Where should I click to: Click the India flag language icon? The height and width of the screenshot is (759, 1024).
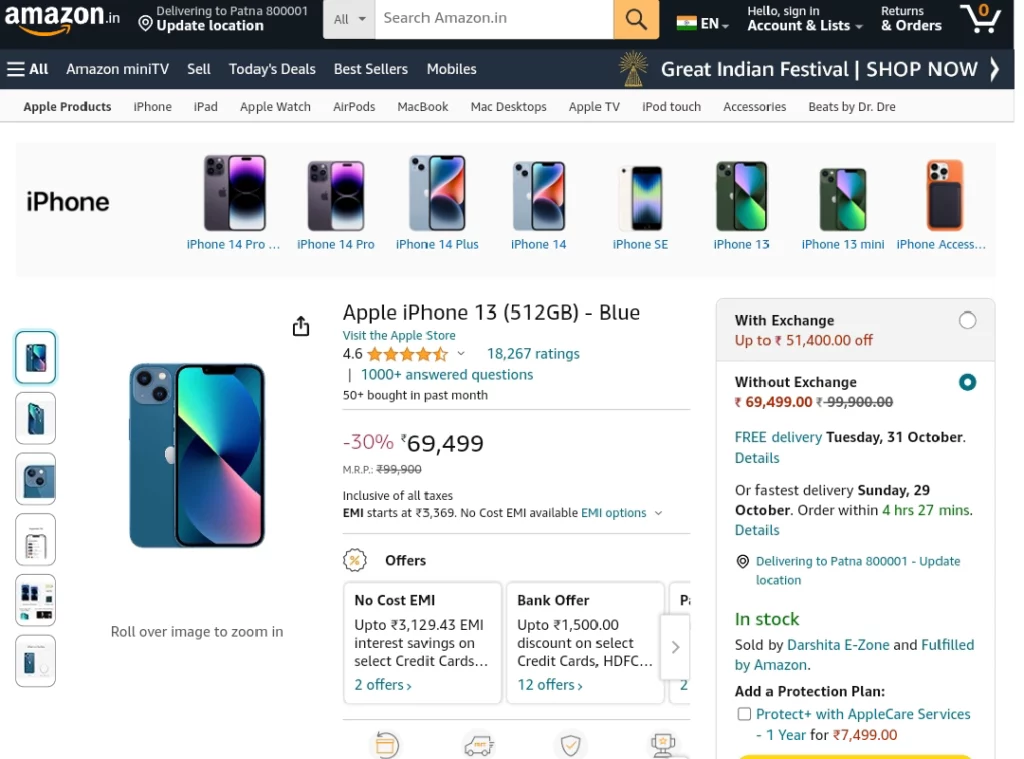(686, 24)
